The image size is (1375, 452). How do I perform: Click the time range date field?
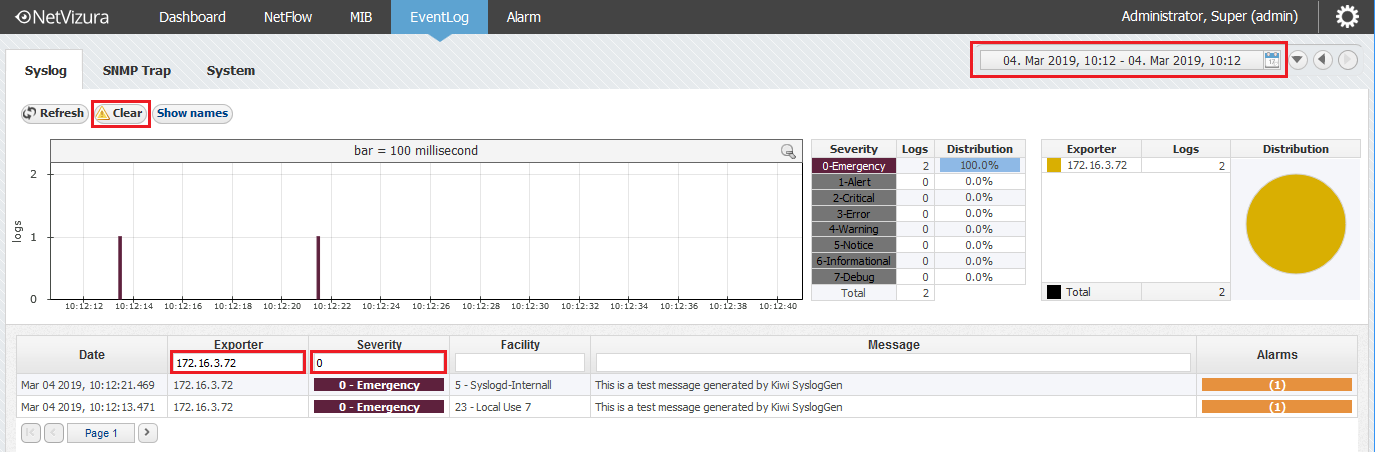tap(1121, 60)
